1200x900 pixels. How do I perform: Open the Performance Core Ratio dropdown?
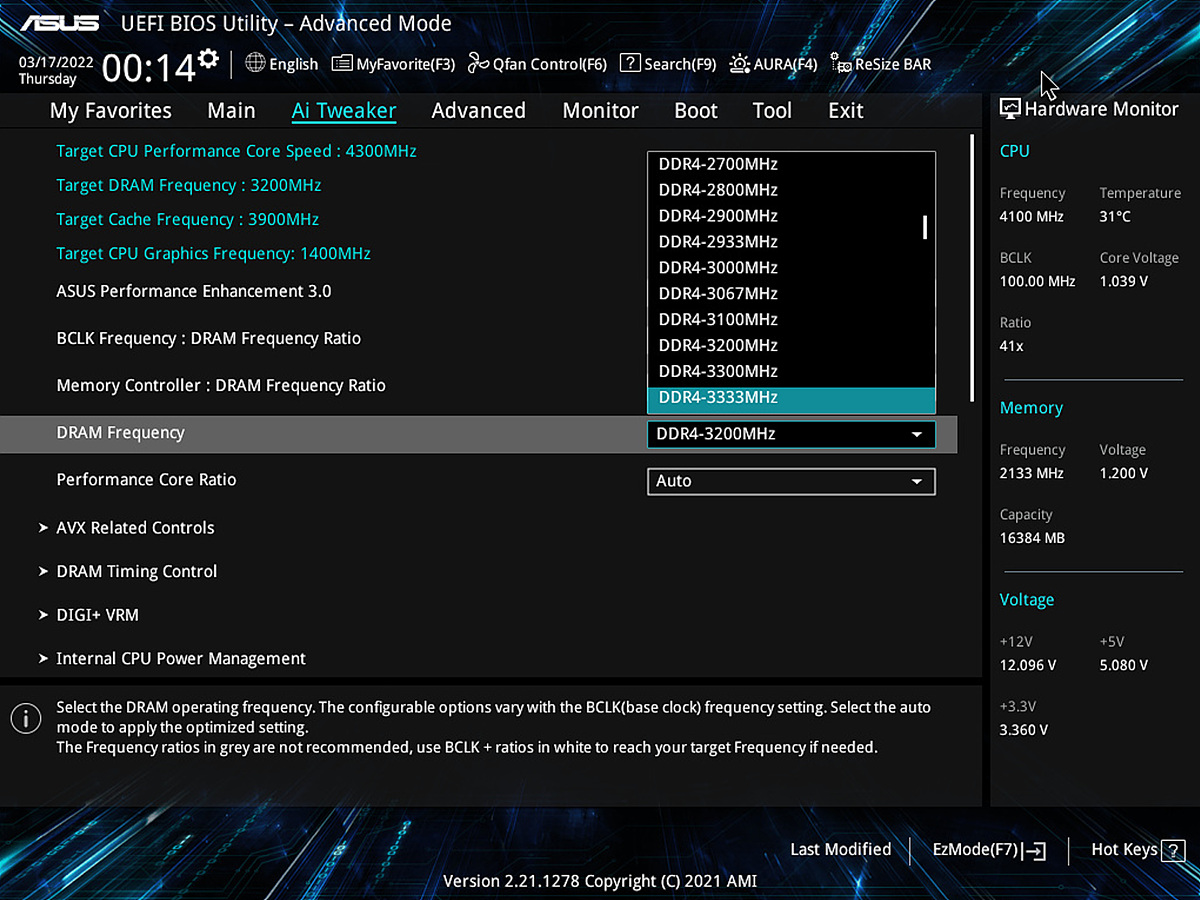(x=791, y=481)
